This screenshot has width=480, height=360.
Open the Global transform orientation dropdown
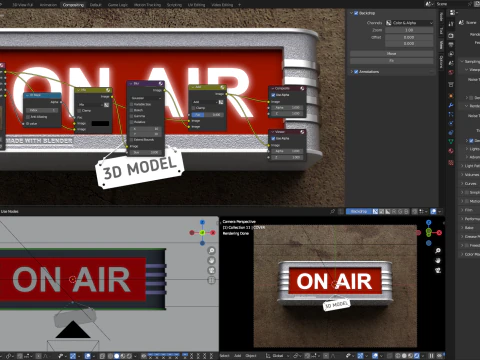[278, 356]
